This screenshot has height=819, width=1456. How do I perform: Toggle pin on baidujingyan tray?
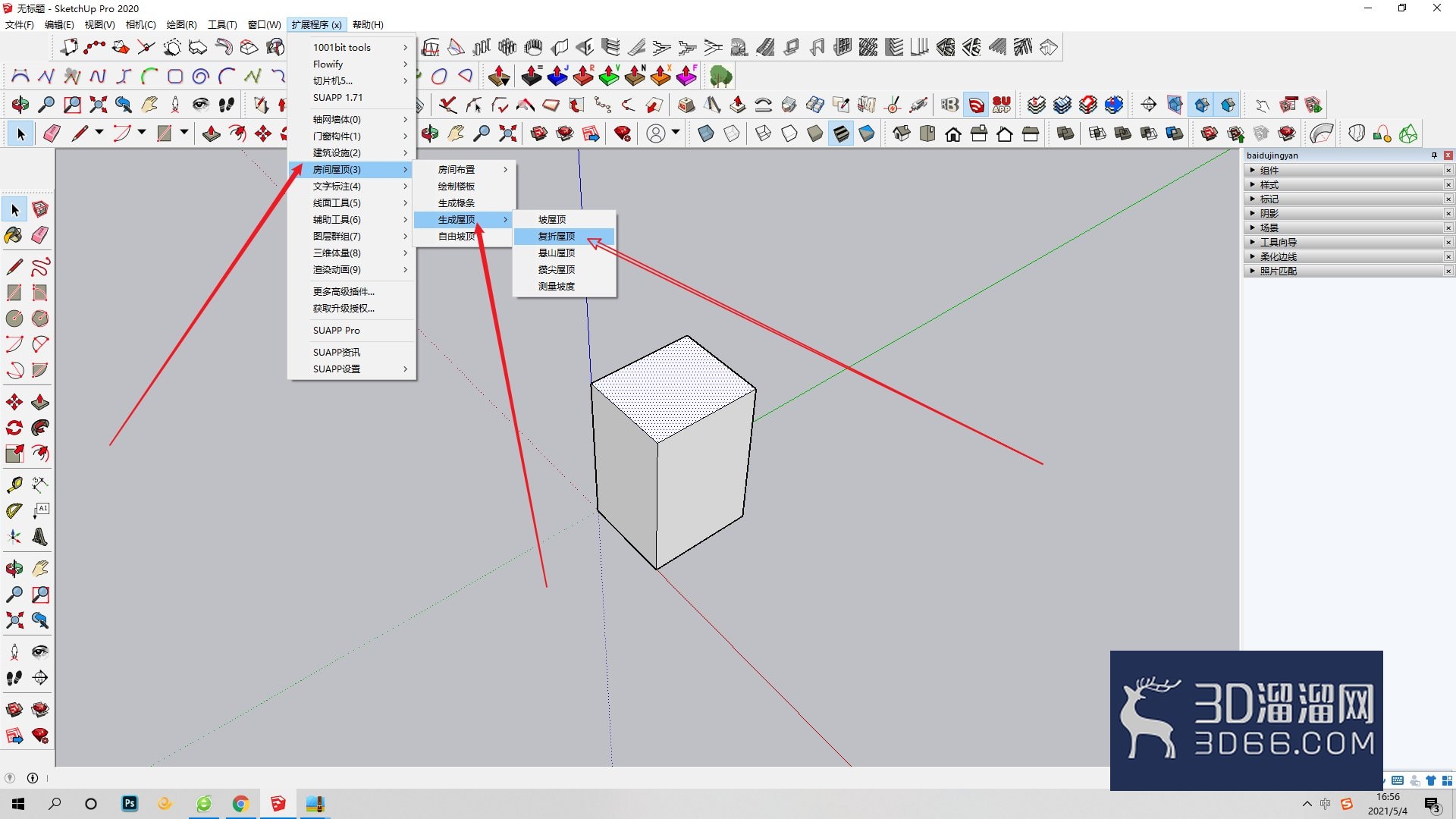tap(1434, 155)
